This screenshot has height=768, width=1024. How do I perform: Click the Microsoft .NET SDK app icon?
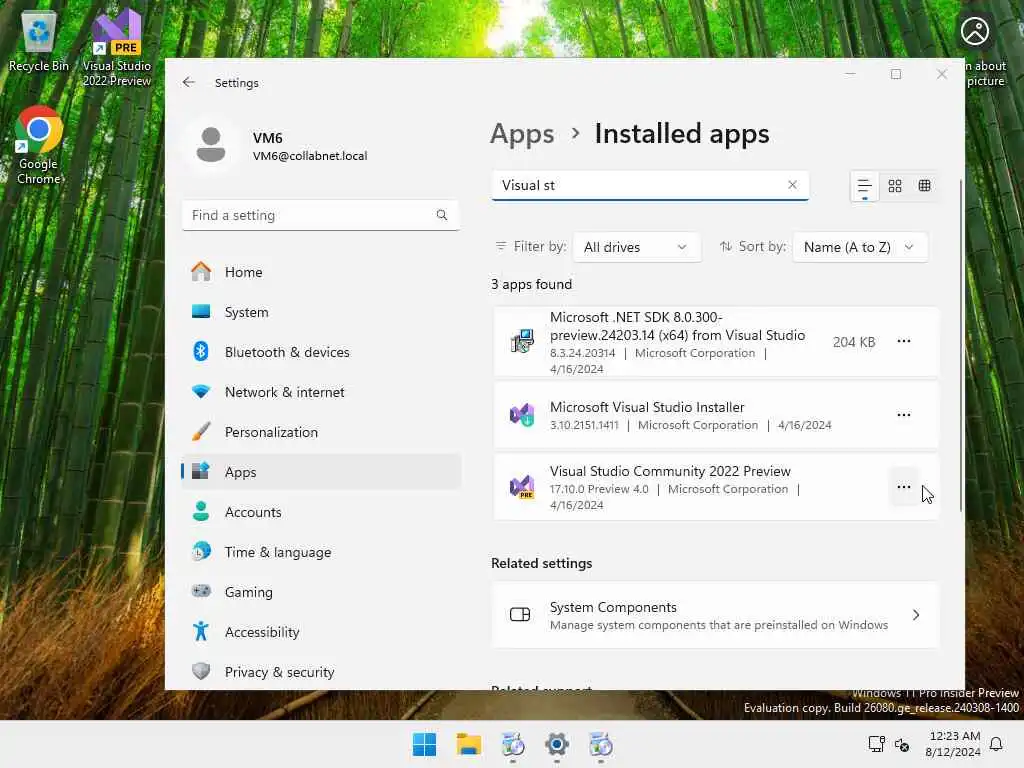(522, 342)
